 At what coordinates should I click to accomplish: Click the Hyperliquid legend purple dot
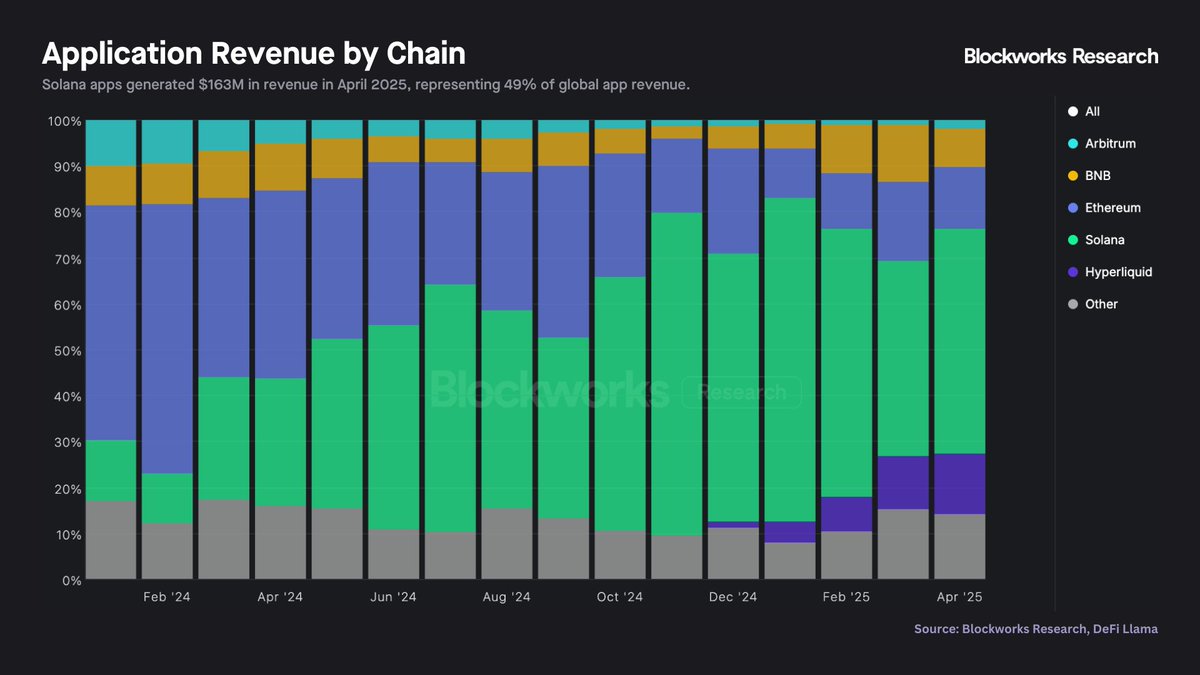coord(1073,272)
